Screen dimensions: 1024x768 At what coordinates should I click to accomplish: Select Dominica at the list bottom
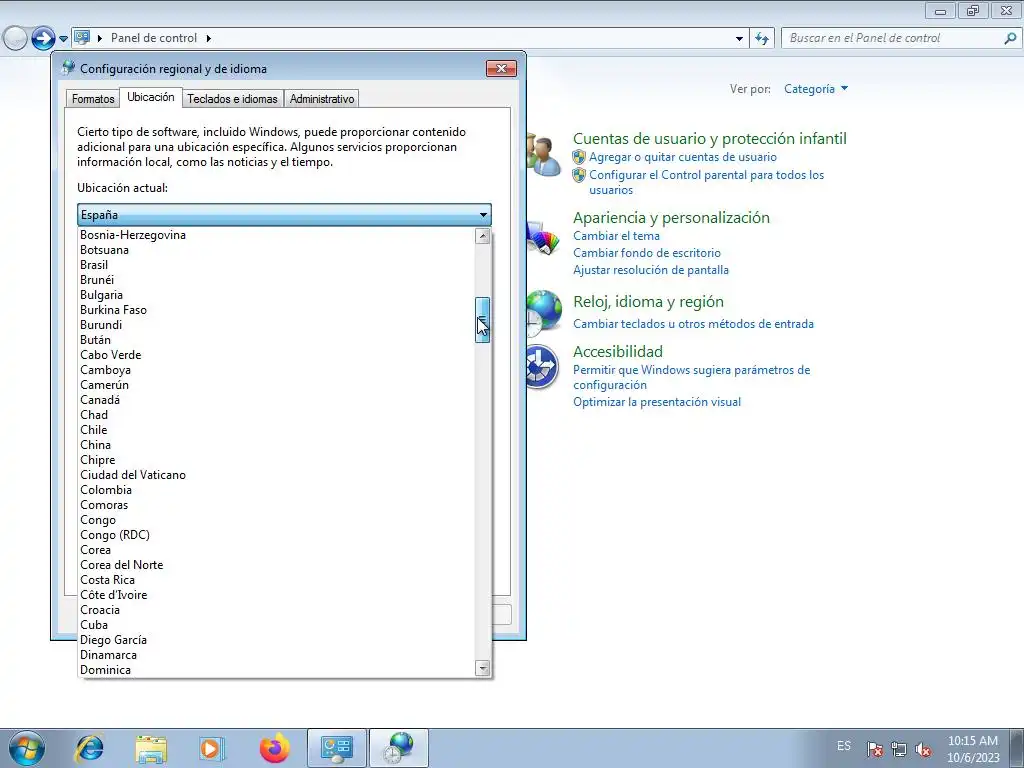pos(276,671)
